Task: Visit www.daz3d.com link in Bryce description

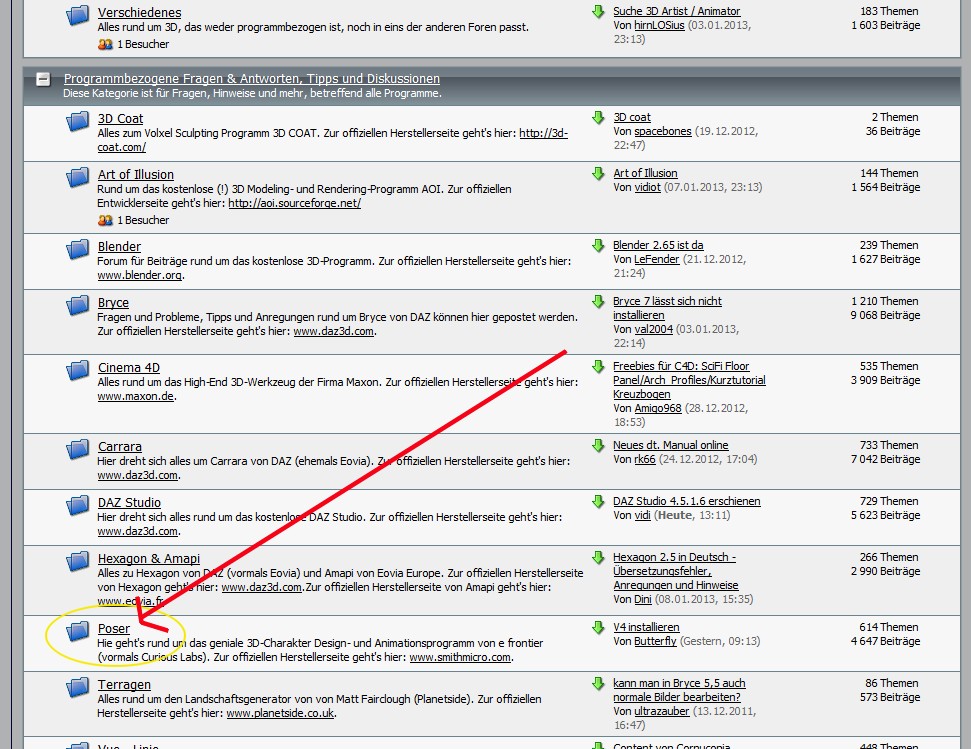Action: point(333,331)
